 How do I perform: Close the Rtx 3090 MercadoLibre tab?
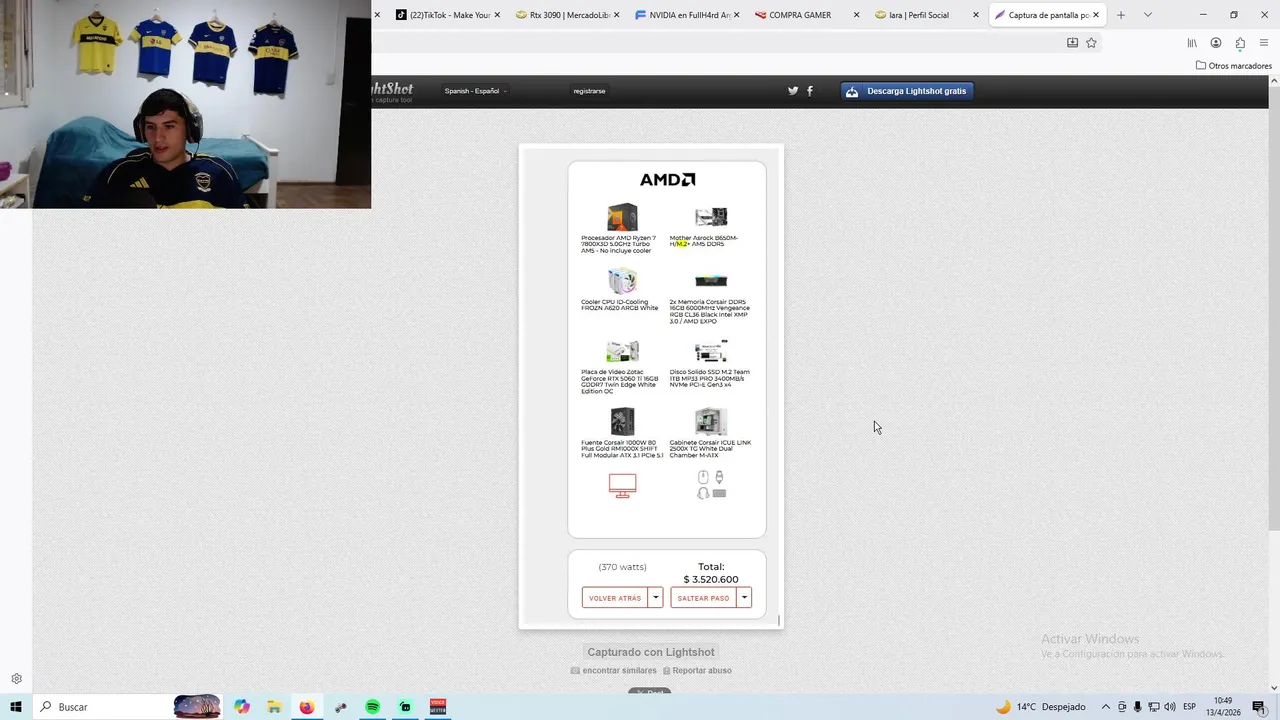pyautogui.click(x=617, y=15)
